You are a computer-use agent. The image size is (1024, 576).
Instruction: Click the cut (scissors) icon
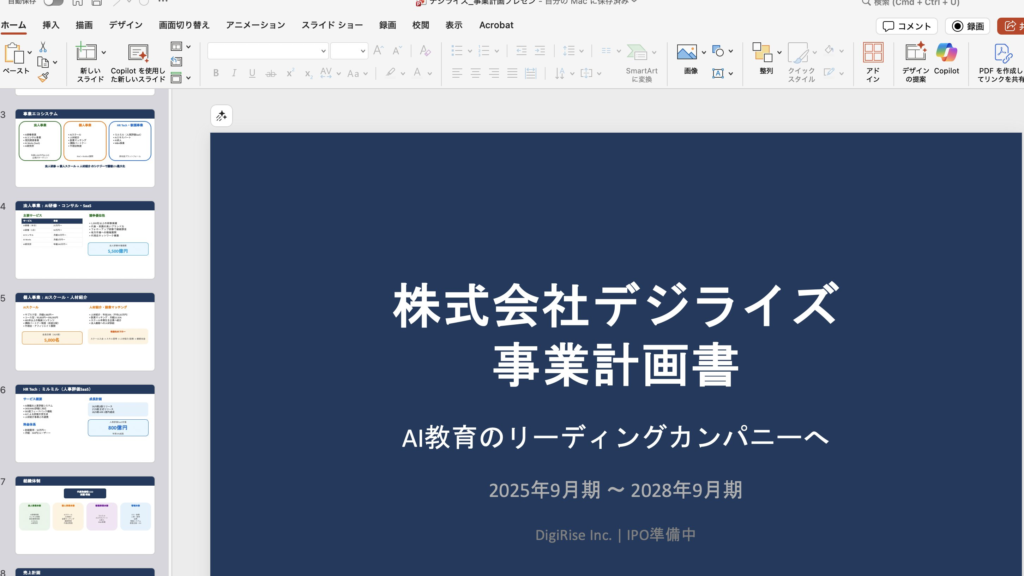[x=43, y=47]
